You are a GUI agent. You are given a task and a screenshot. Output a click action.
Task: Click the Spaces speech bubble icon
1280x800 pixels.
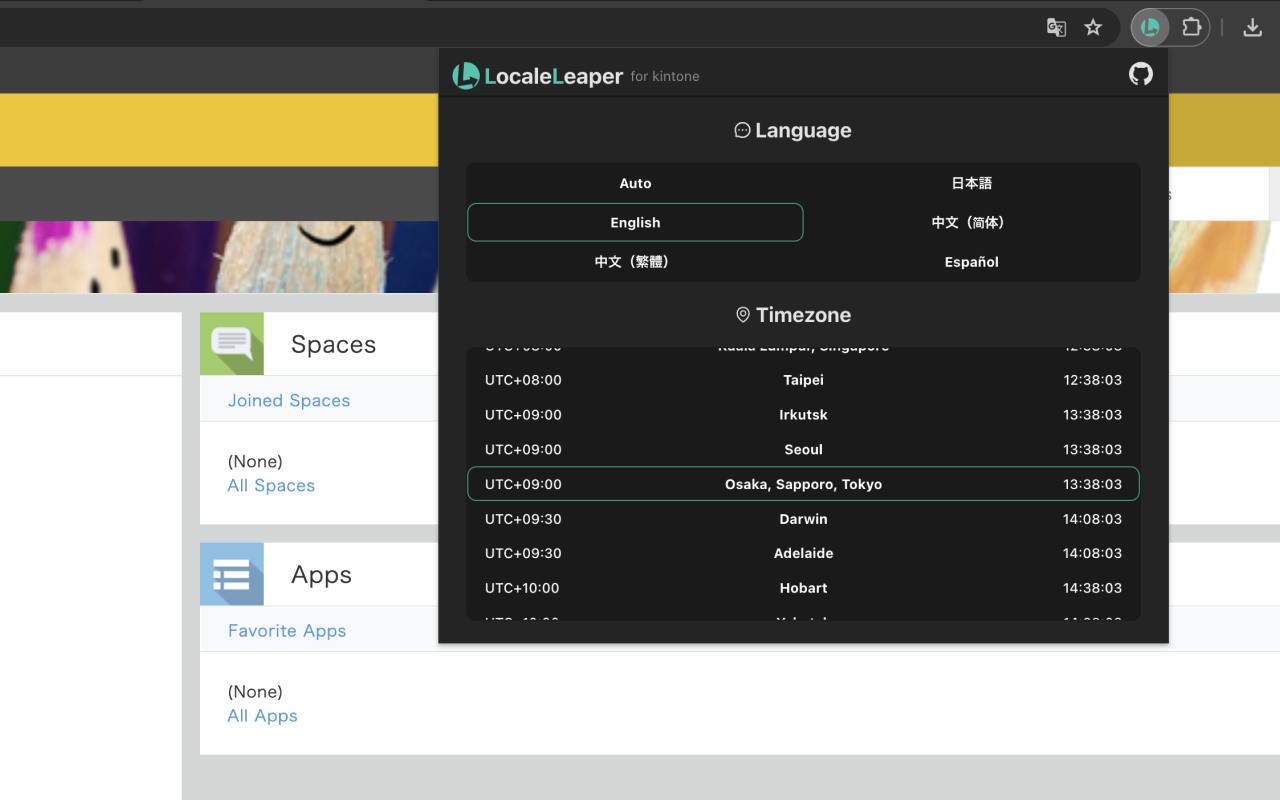pos(232,344)
